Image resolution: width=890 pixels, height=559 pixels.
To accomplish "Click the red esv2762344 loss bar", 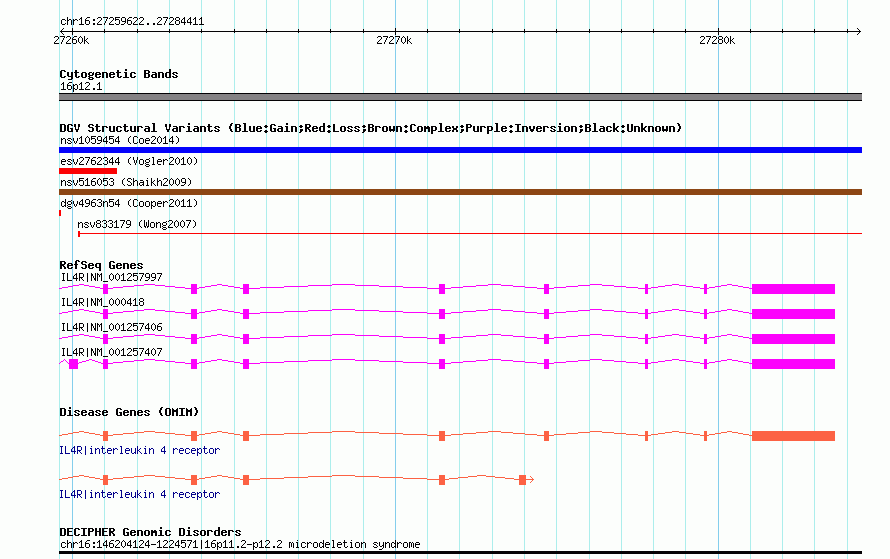I will pos(88,171).
